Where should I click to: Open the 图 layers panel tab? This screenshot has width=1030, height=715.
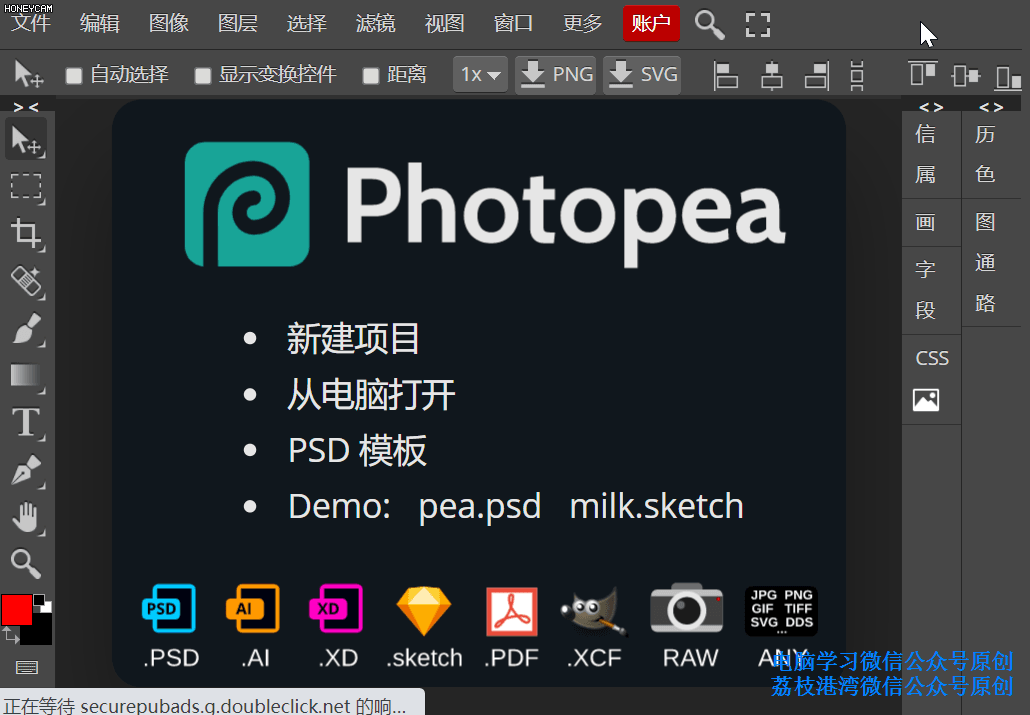pos(985,222)
